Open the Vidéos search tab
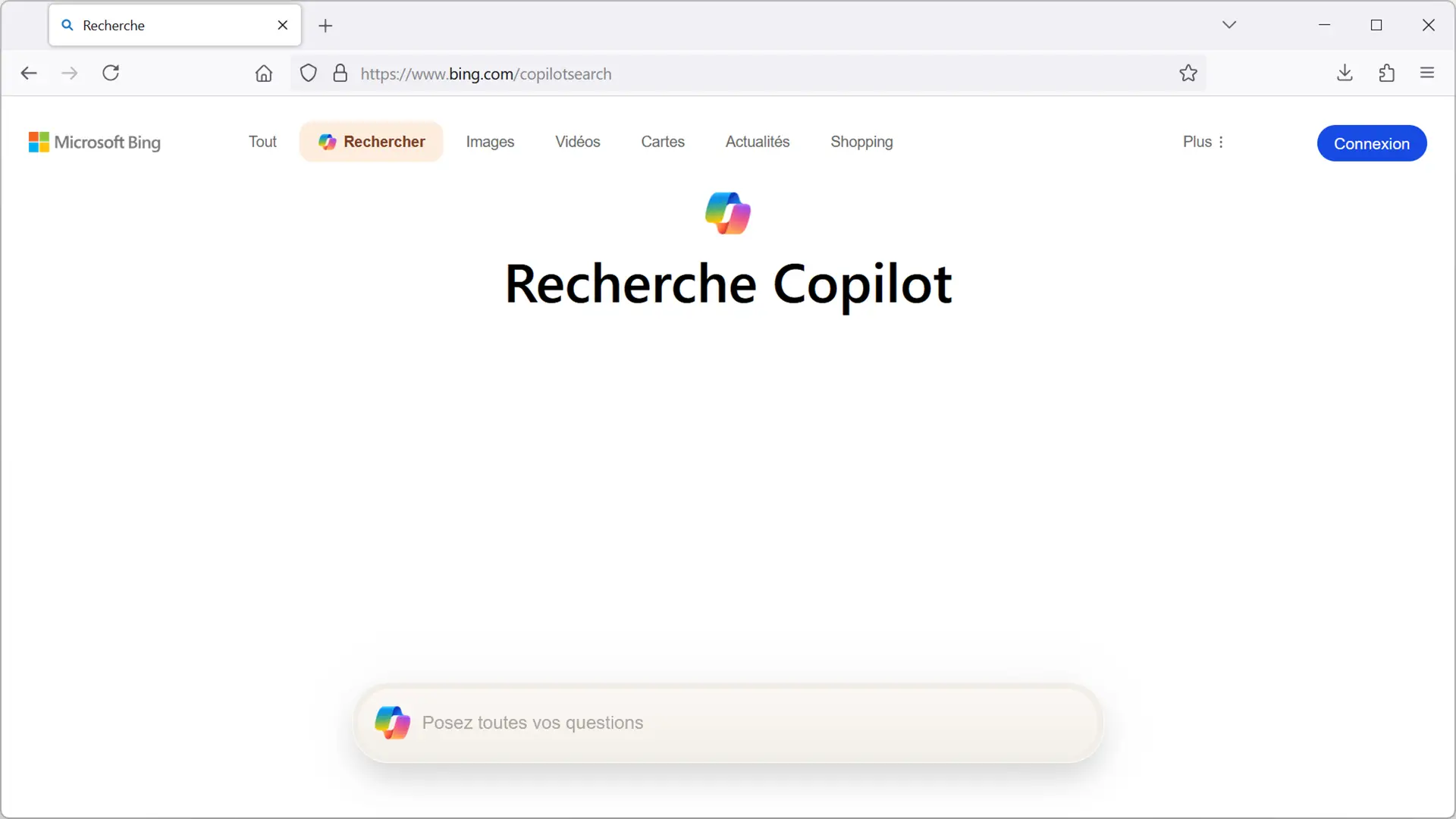 [578, 142]
